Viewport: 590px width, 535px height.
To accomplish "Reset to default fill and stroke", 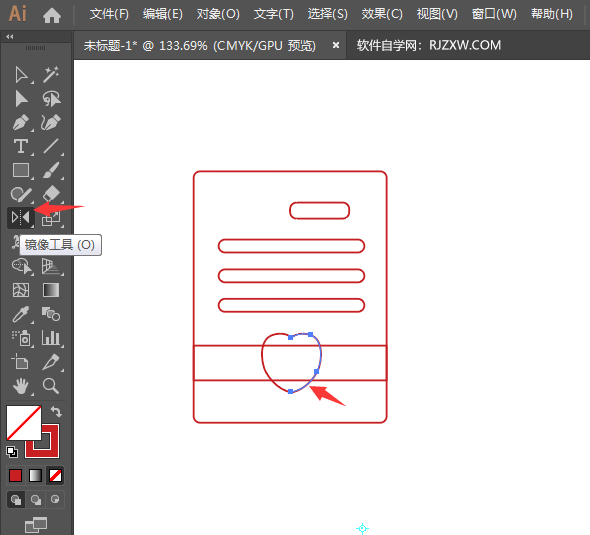I will point(12,452).
